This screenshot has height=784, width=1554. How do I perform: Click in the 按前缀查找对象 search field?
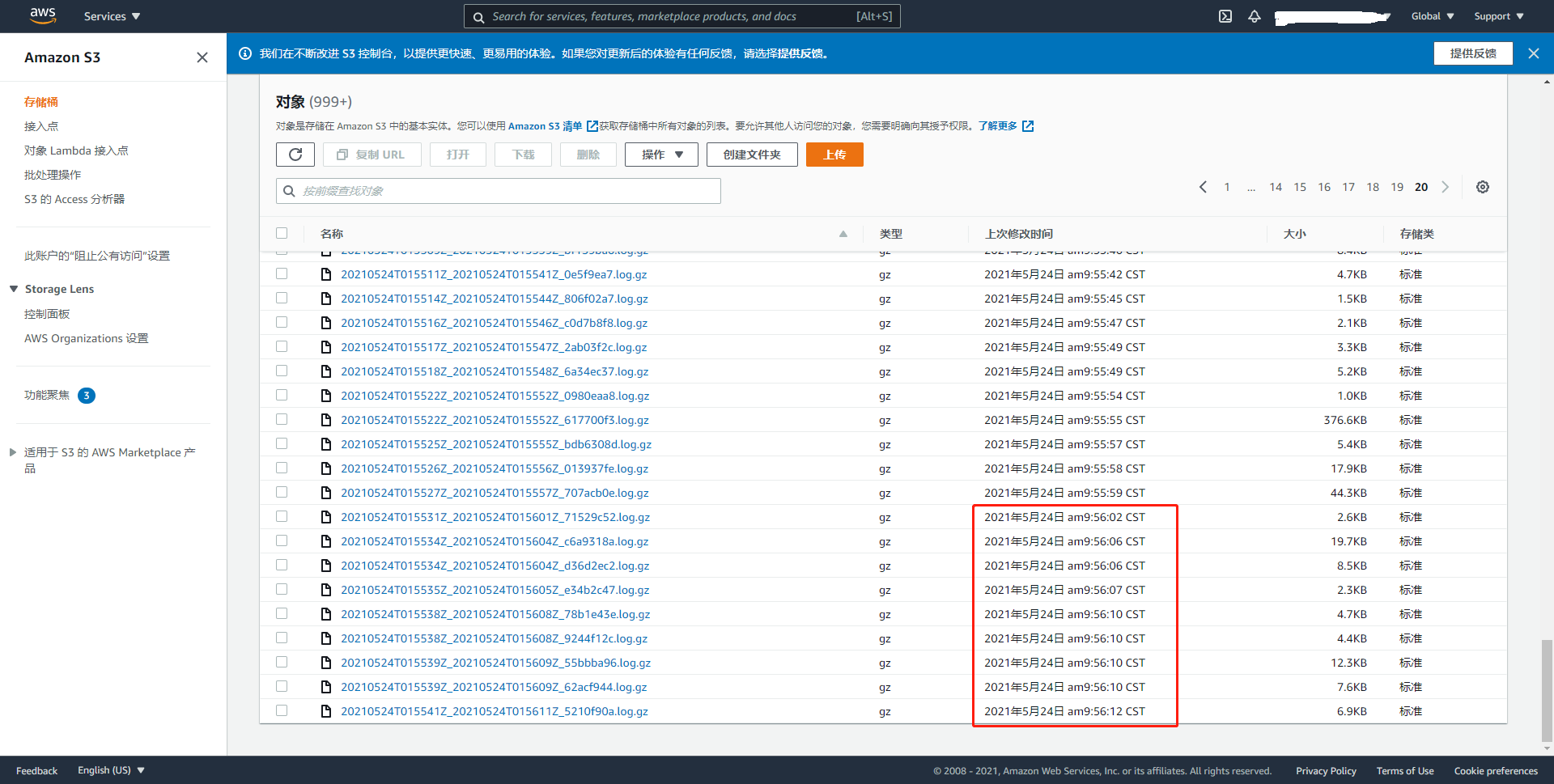point(499,191)
